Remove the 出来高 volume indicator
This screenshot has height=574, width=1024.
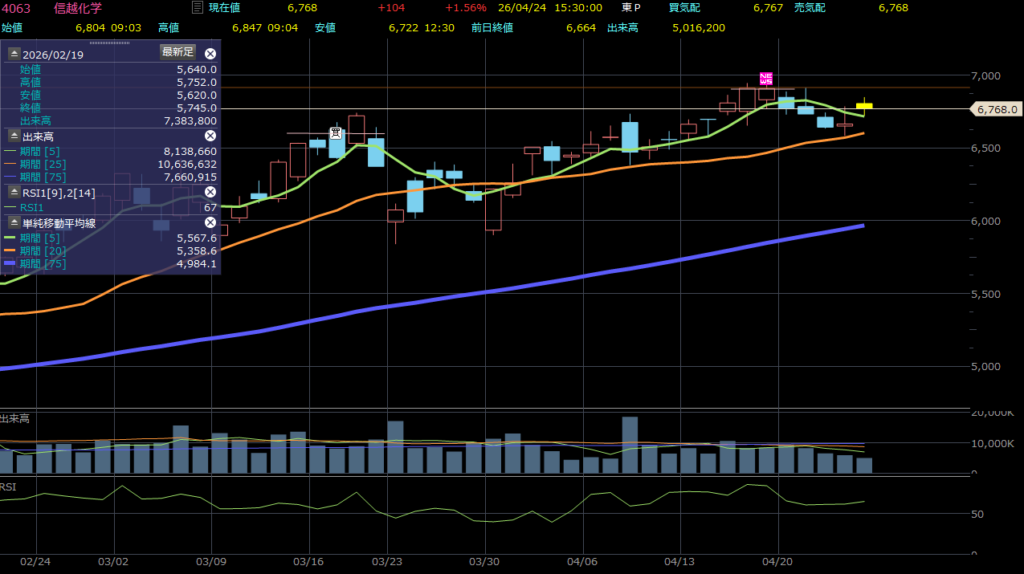click(x=210, y=136)
